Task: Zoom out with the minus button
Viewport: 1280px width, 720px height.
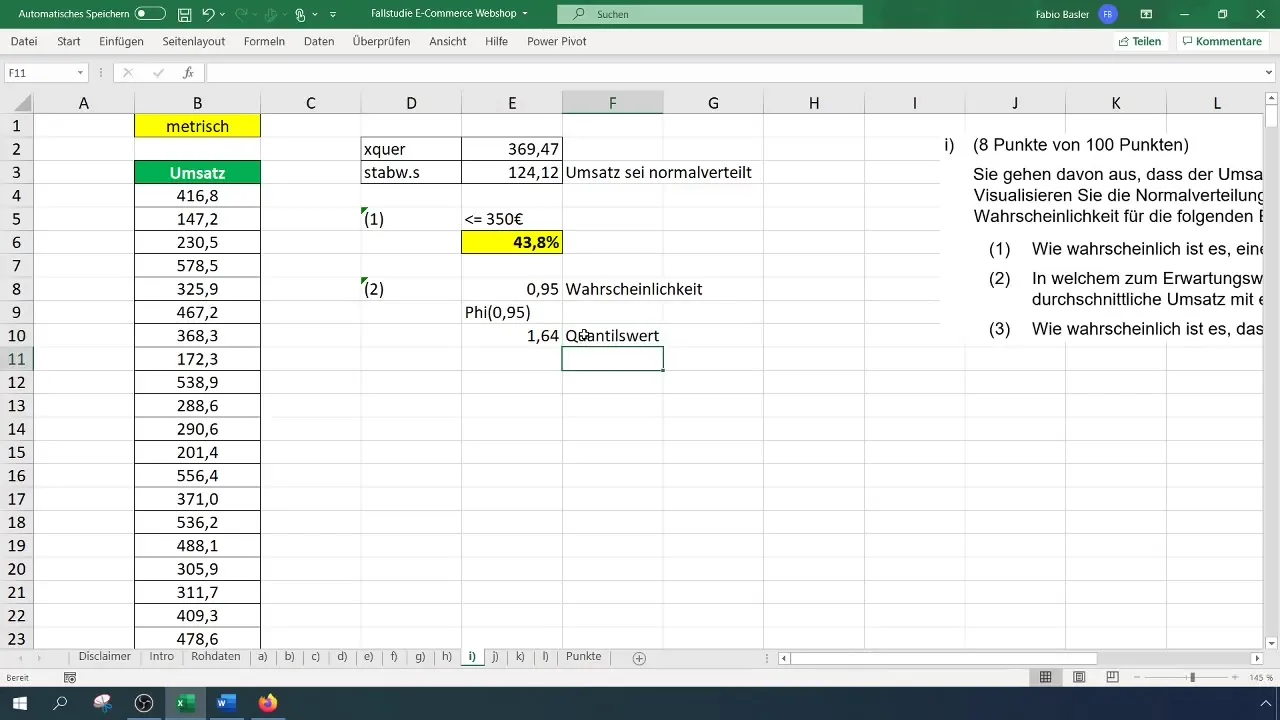Action: 1136,677
